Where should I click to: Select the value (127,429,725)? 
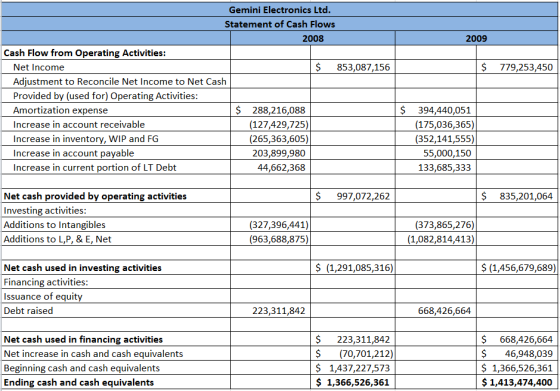279,125
